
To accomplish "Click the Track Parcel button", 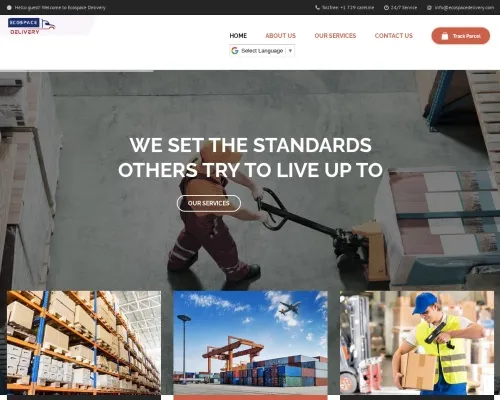I will [461, 36].
